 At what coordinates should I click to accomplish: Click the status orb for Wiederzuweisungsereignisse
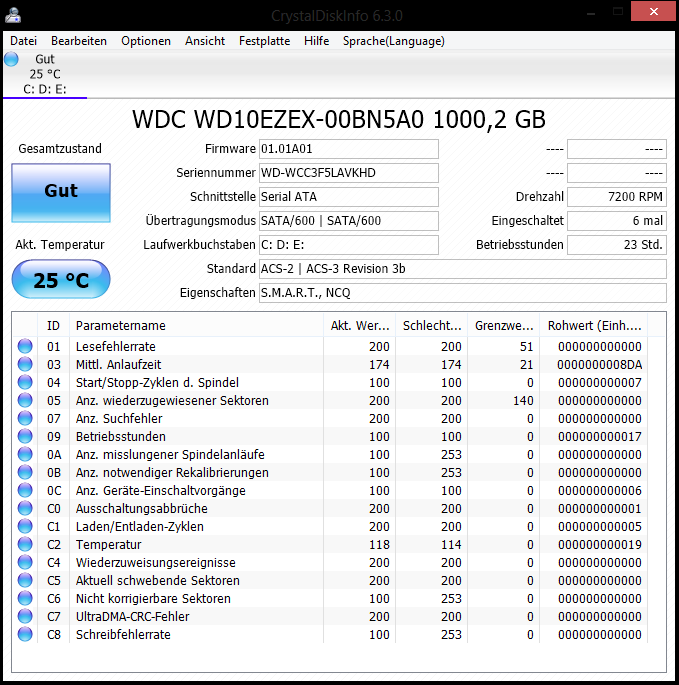pos(25,562)
